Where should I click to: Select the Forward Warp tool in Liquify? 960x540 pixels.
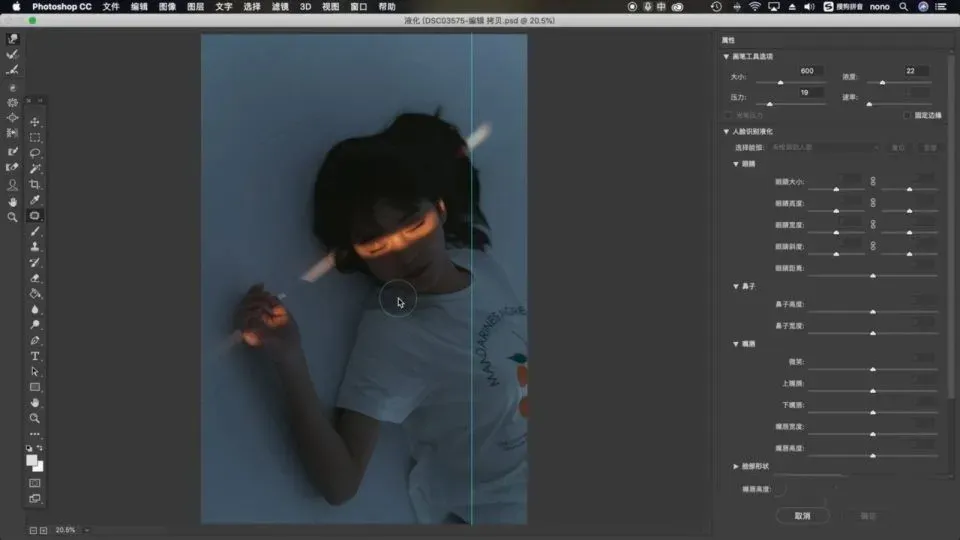pos(13,39)
